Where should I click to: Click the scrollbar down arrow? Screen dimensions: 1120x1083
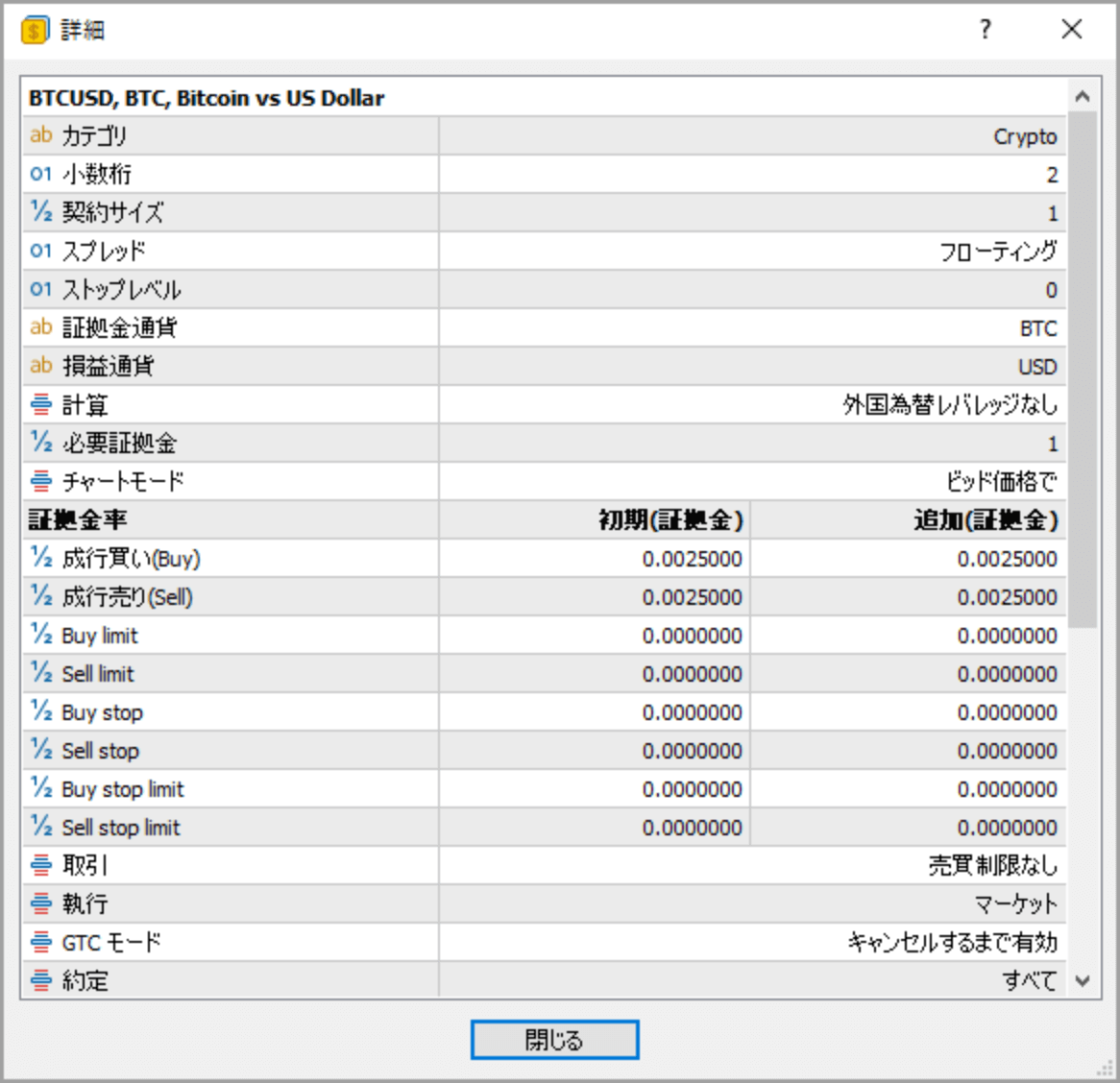(1083, 981)
